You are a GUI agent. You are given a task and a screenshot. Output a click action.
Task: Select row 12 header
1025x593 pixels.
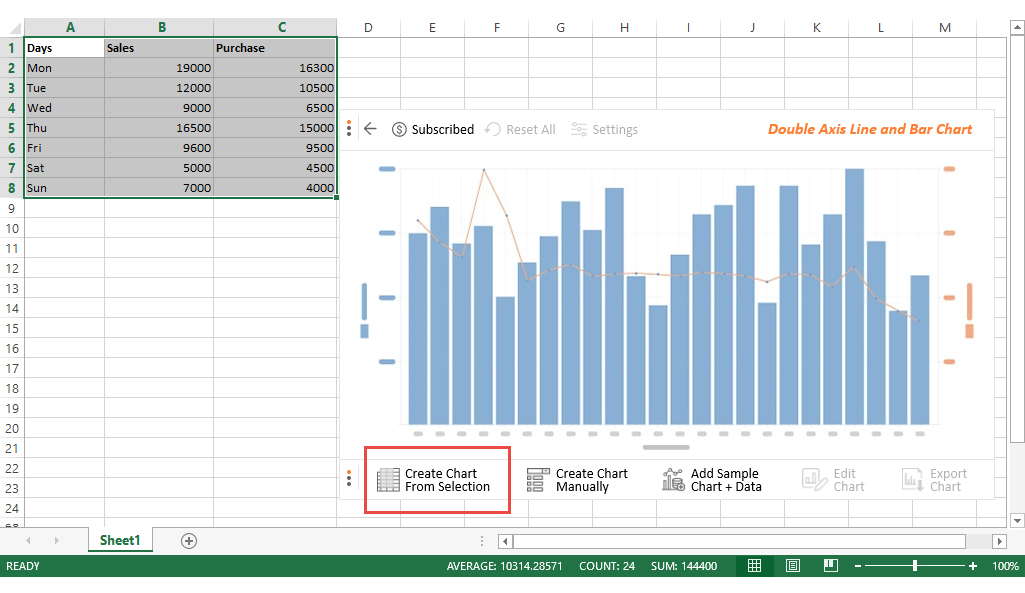[12, 269]
